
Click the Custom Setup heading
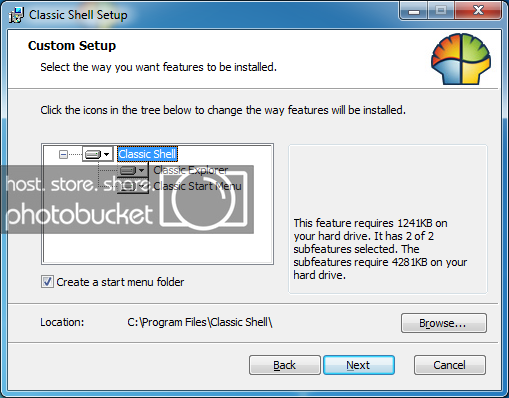point(72,46)
